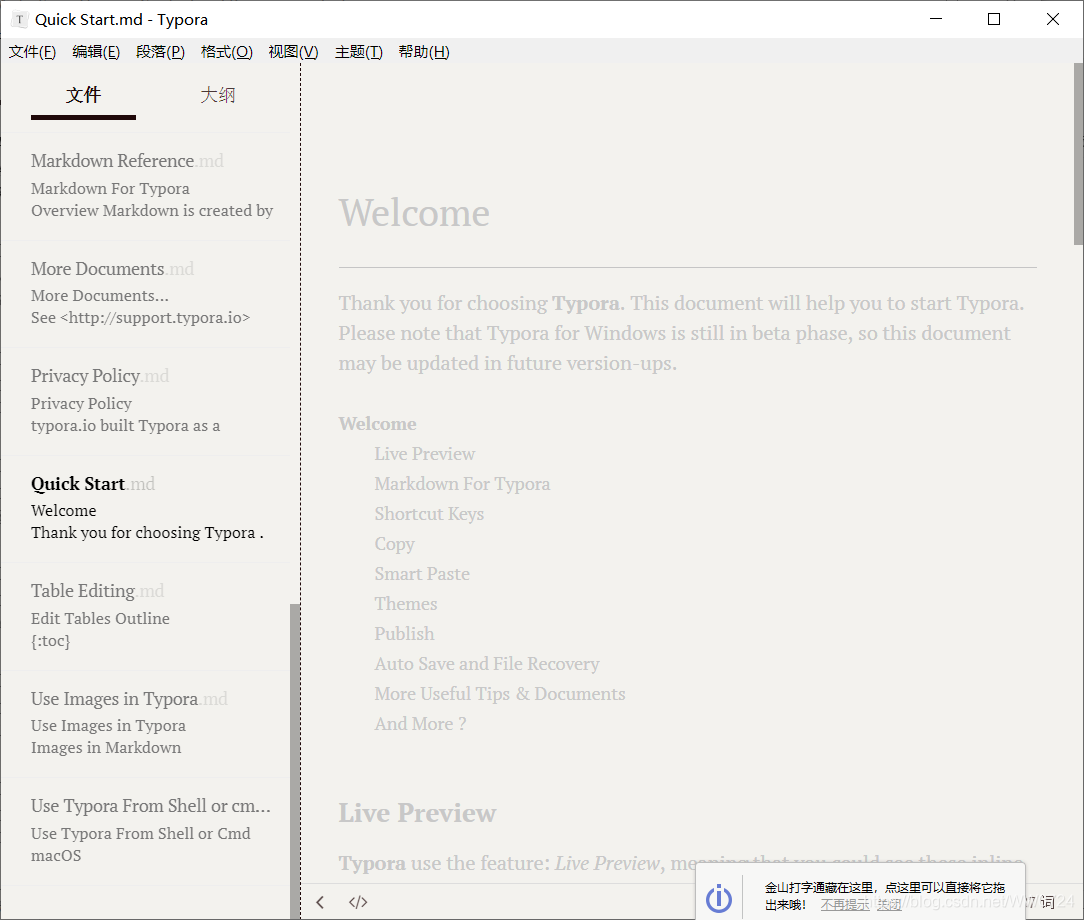Open the 文件(F) menu
The width and height of the screenshot is (1084, 920).
(32, 52)
